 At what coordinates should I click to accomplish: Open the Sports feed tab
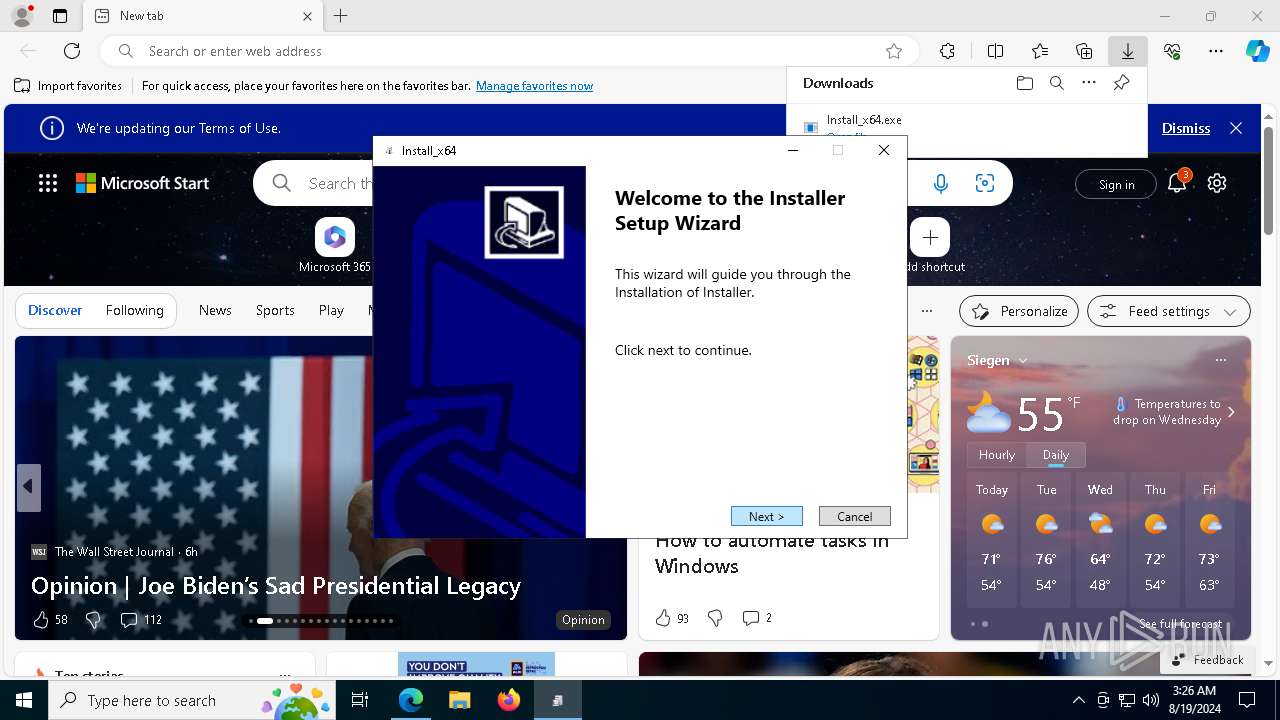(275, 310)
